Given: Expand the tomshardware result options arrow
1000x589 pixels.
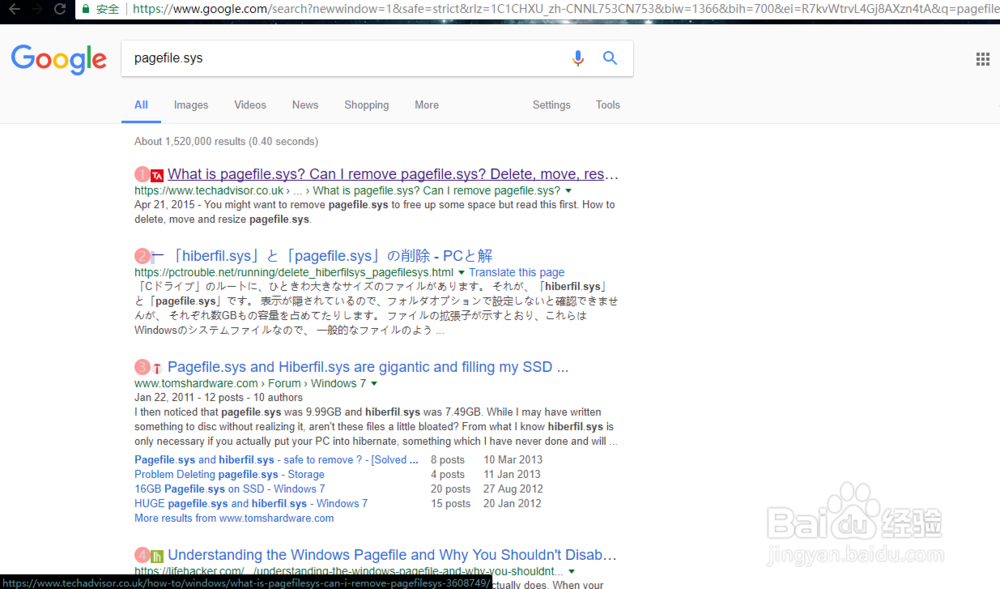Looking at the screenshot, I should point(374,384).
